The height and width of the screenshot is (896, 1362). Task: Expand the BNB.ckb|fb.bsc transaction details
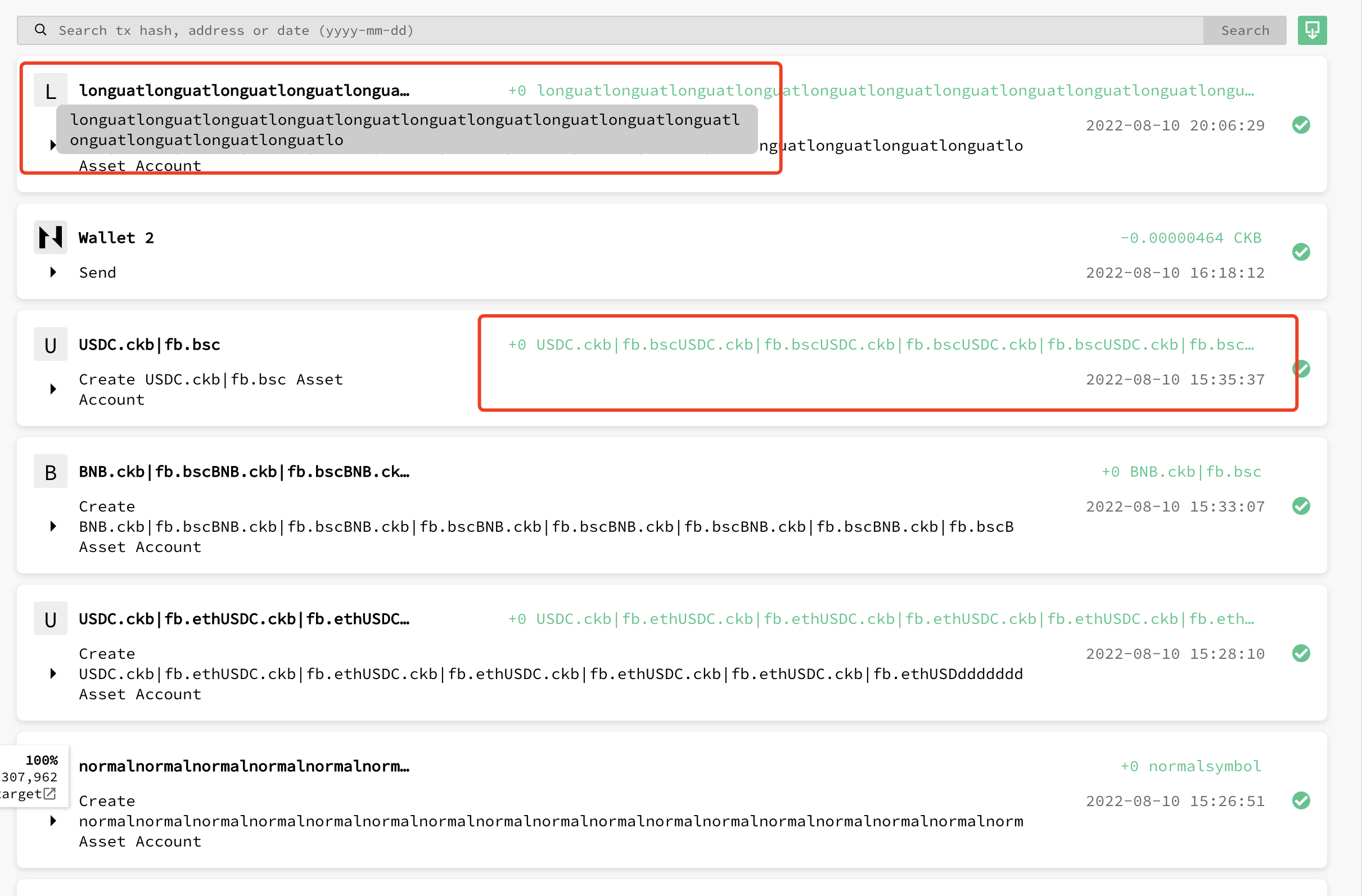coord(53,526)
